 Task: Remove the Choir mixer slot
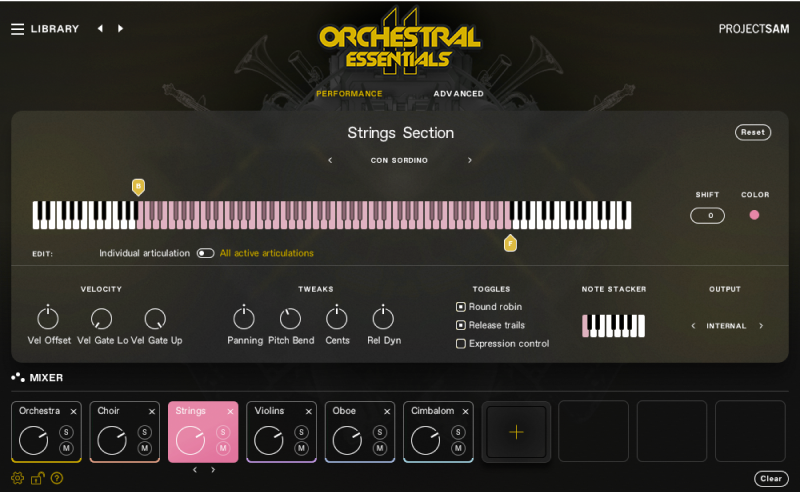click(x=152, y=411)
